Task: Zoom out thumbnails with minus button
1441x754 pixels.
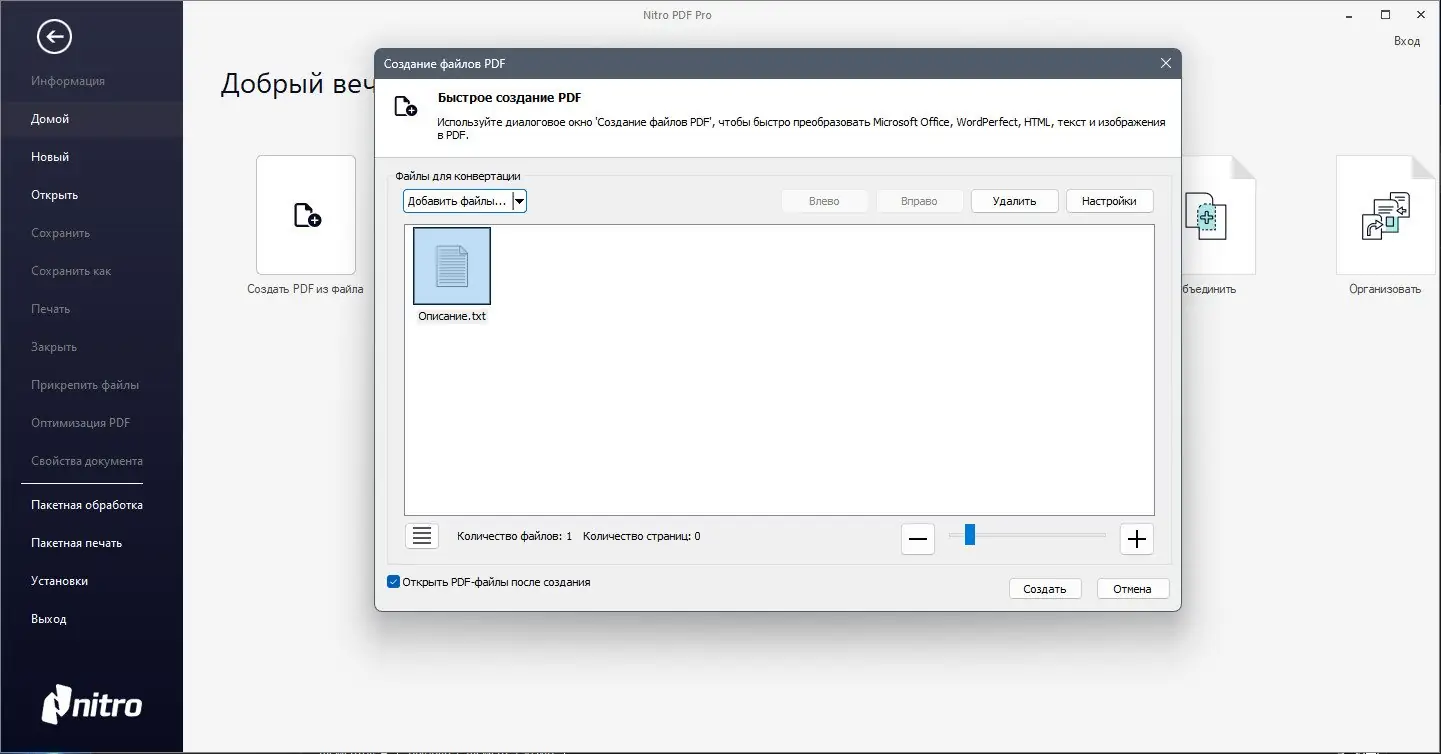Action: tap(918, 539)
